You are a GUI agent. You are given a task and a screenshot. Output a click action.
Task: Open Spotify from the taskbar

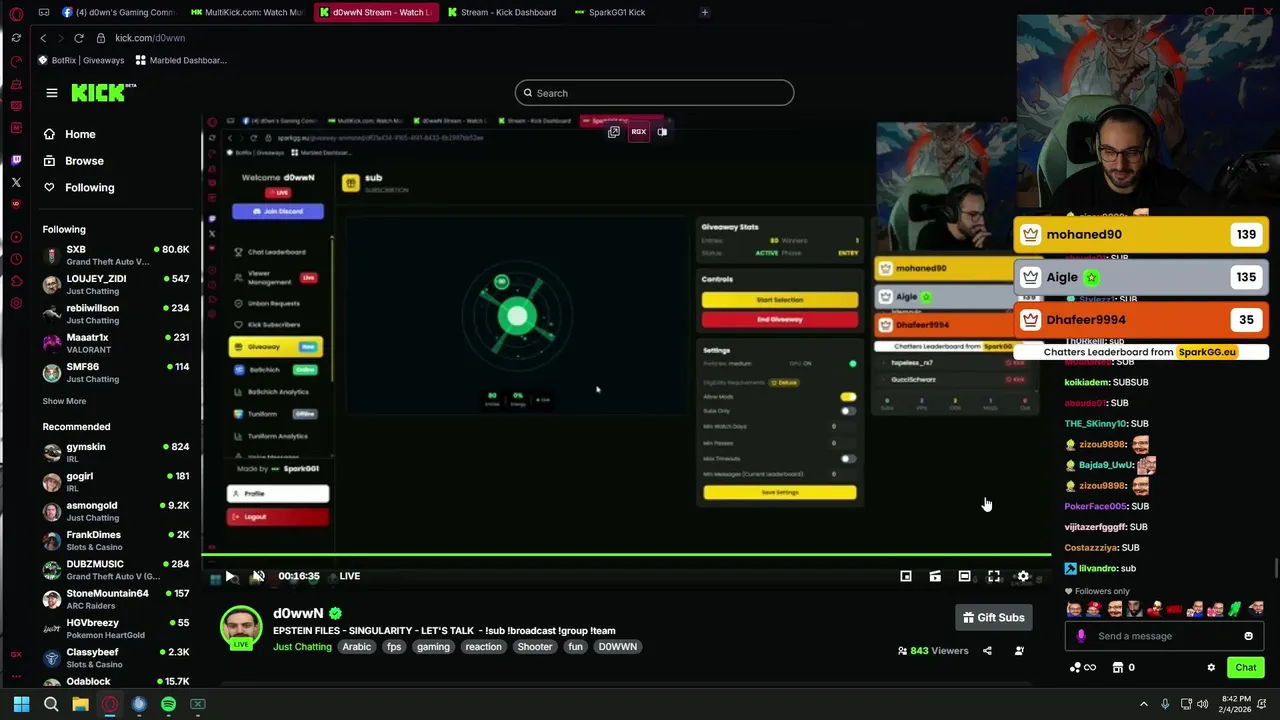click(x=168, y=704)
